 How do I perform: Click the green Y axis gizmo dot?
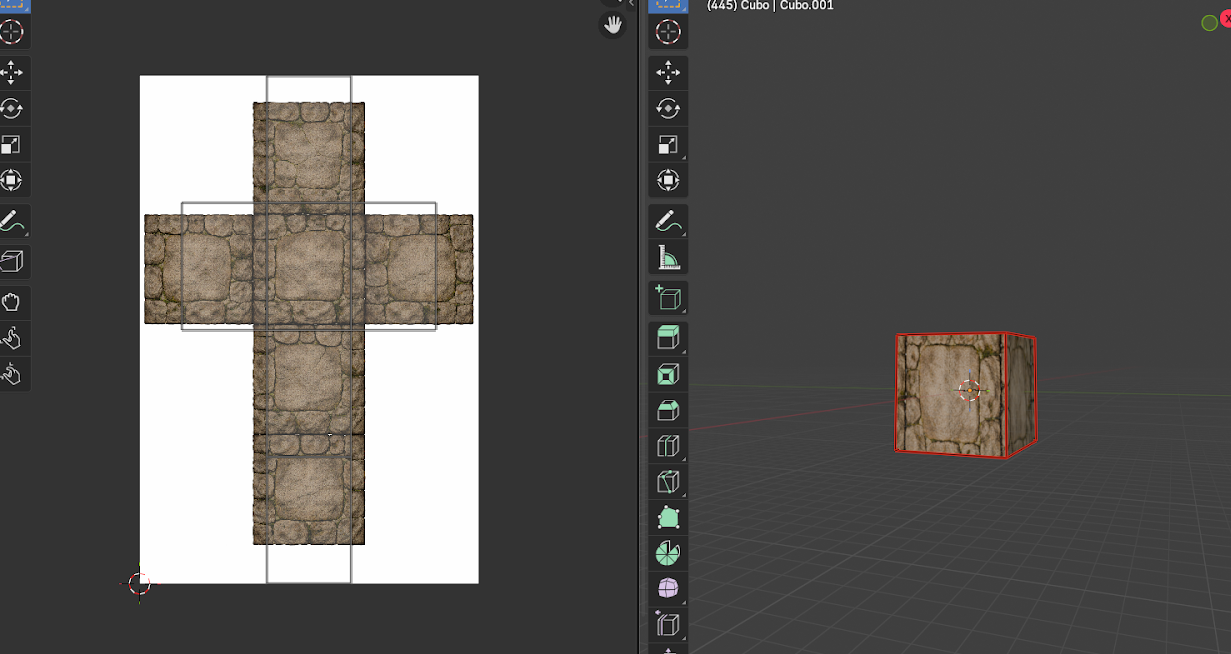[1209, 23]
